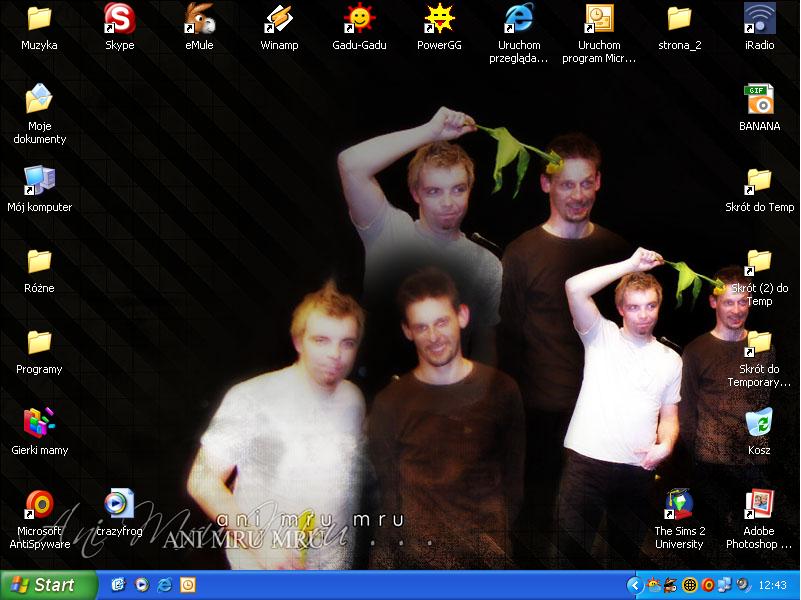
Task: Select the PowerGG desktop icon
Action: click(x=439, y=27)
